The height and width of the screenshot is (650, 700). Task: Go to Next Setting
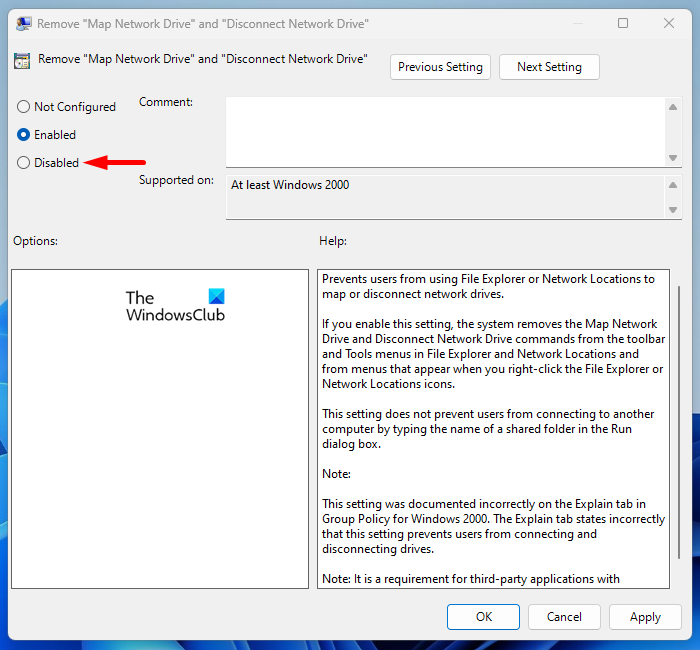click(x=549, y=67)
